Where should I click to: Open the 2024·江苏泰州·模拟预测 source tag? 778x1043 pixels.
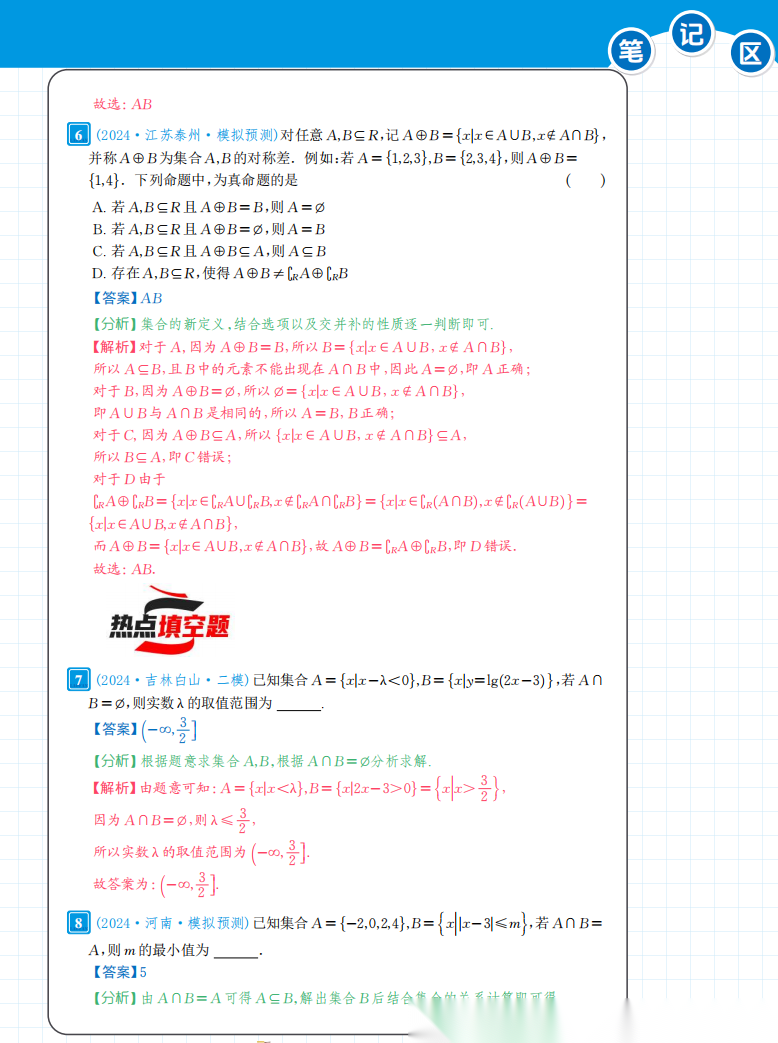(x=186, y=136)
